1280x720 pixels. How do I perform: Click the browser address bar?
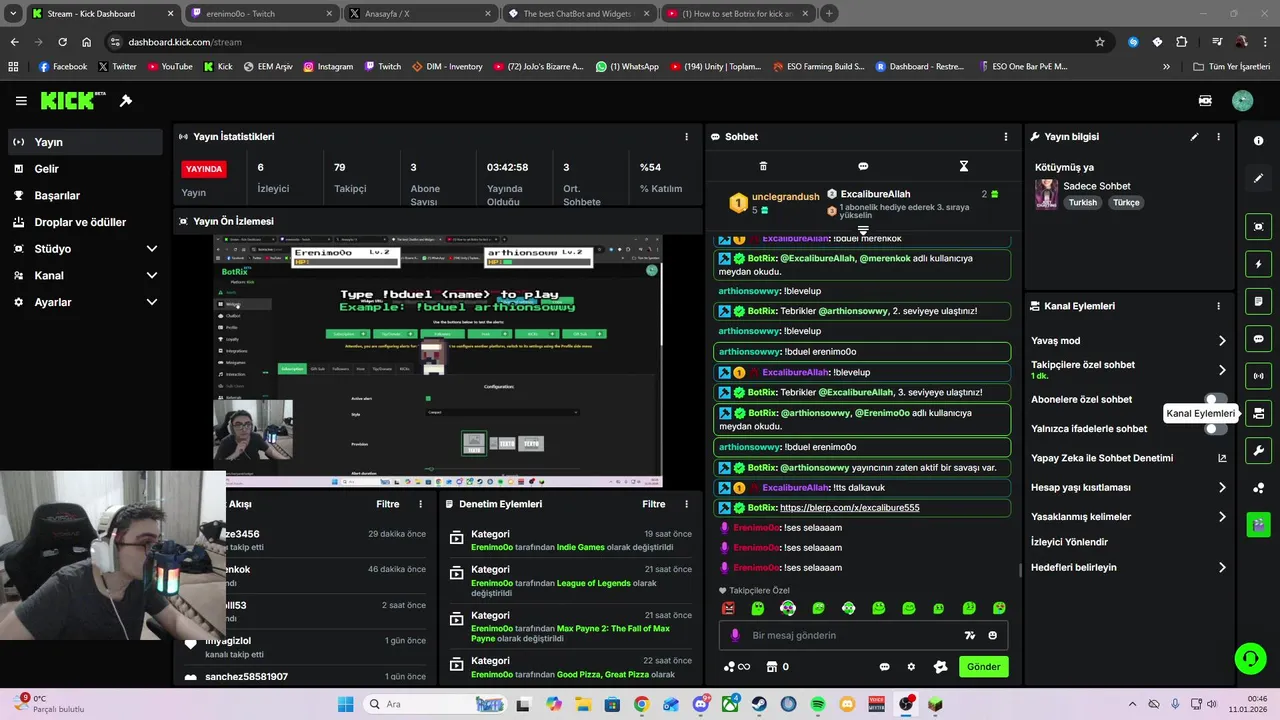600,42
